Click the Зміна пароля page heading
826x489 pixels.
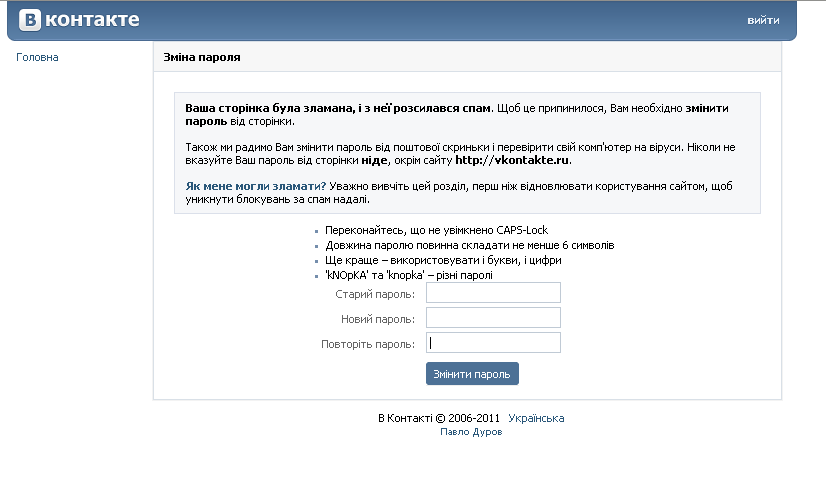202,57
